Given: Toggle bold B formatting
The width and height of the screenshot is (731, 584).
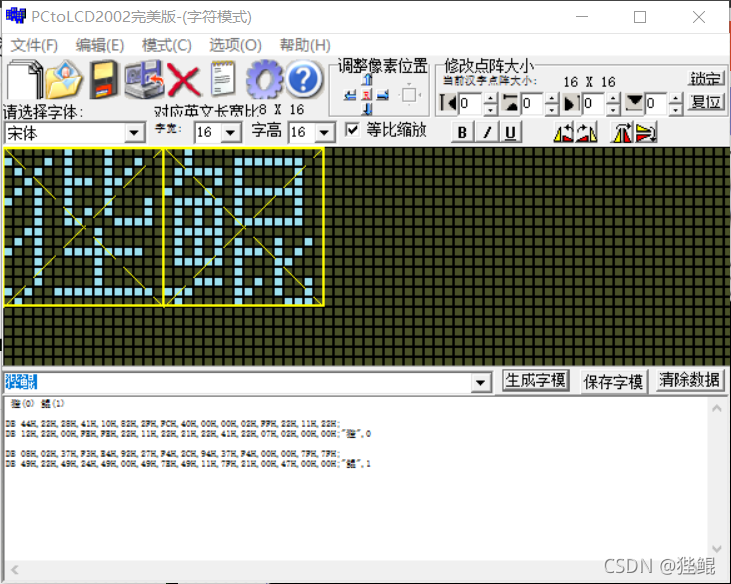Looking at the screenshot, I should pyautogui.click(x=462, y=132).
